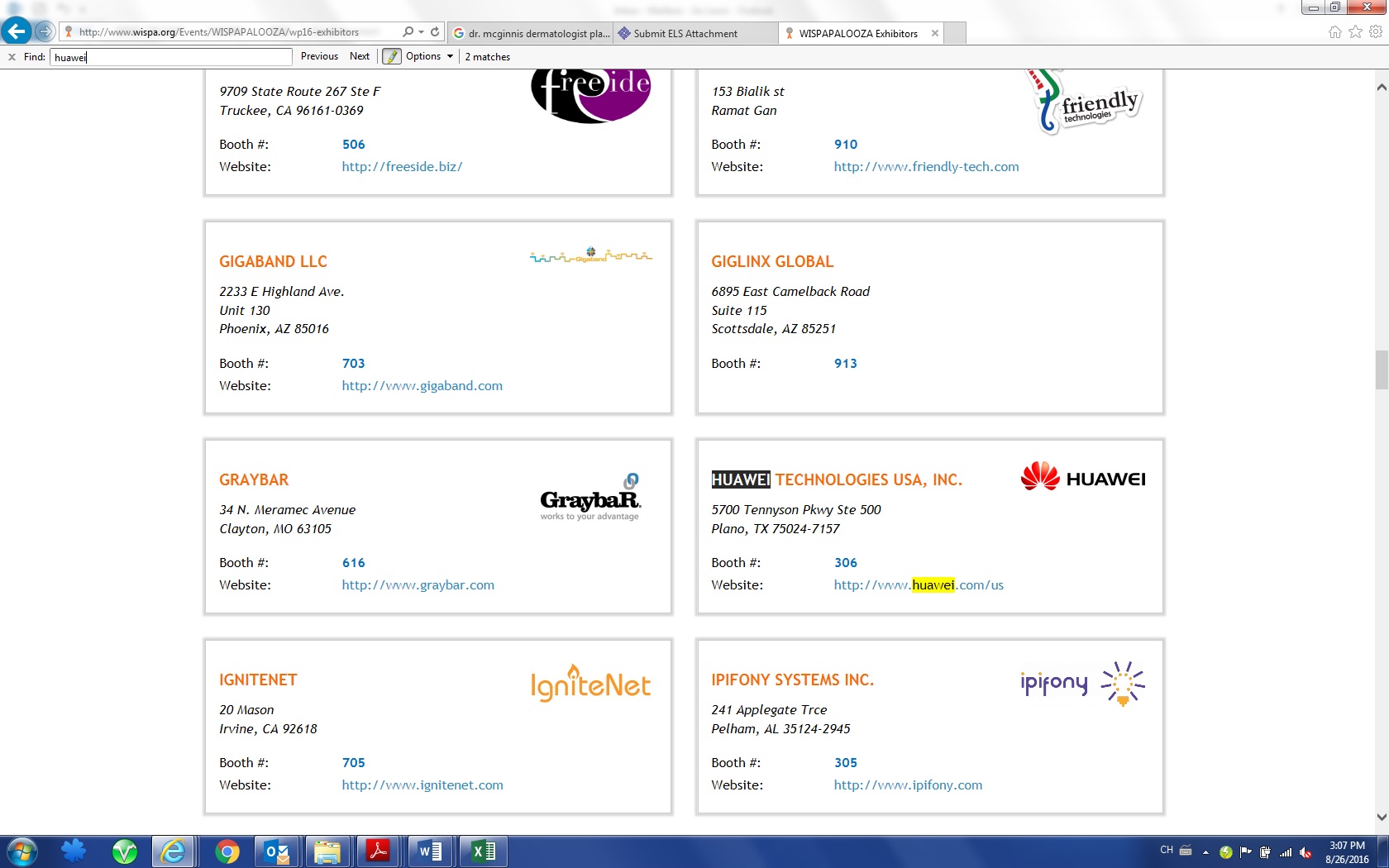The image size is (1389, 868).
Task: Click the IgniteNet logo image
Action: point(590,684)
